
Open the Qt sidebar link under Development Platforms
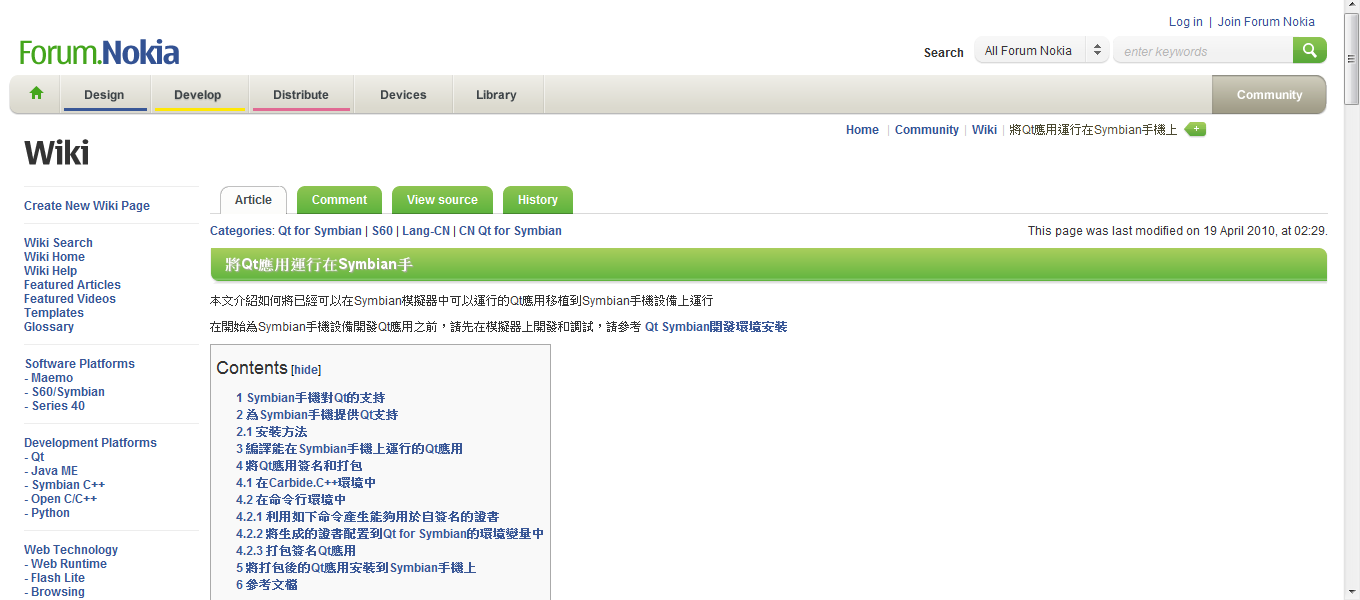(38, 457)
